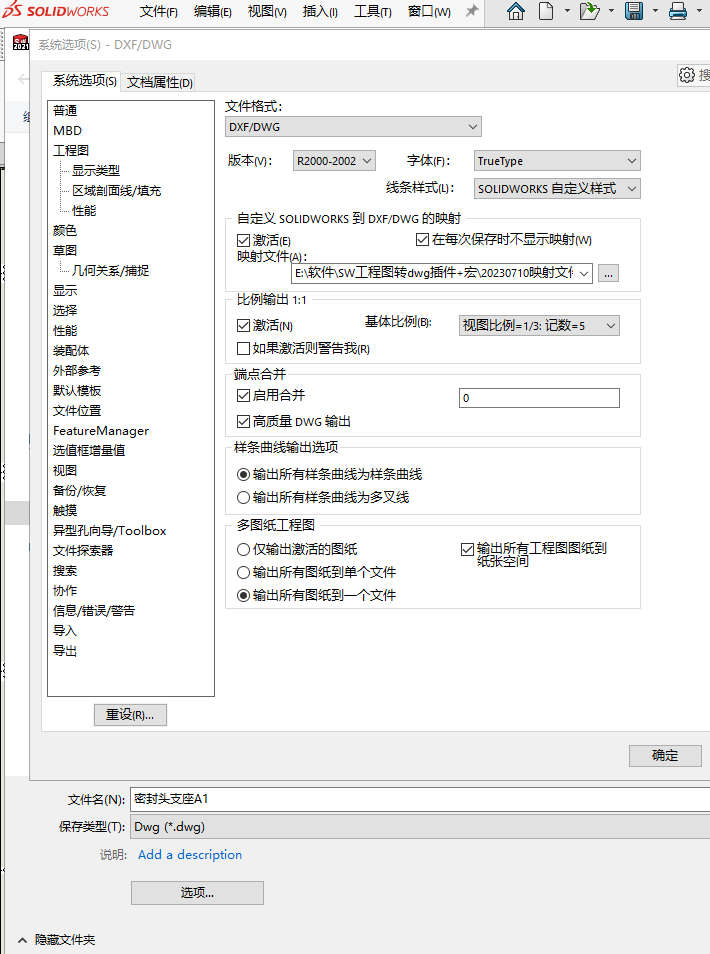Viewport: 710px width, 954px height.
Task: Click the browse (...) button for mapping file
Action: tap(608, 273)
